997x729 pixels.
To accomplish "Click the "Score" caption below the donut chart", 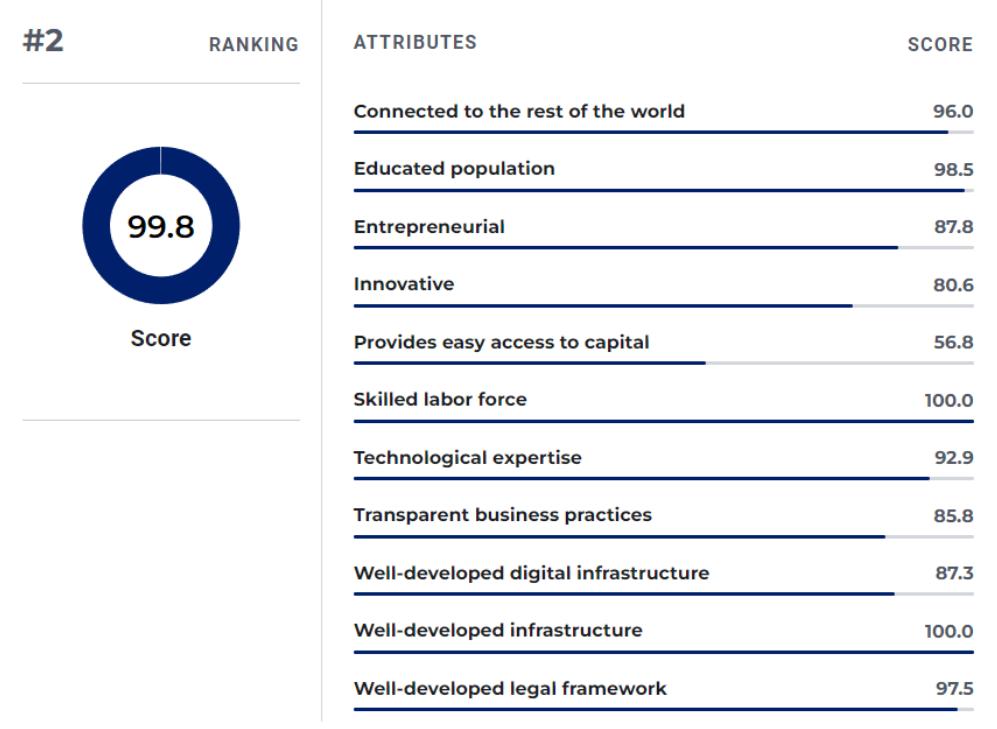I will tap(161, 338).
